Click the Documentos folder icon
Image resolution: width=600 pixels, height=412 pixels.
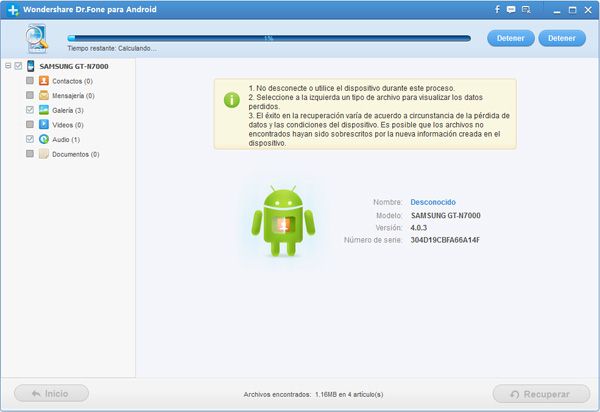tap(44, 154)
